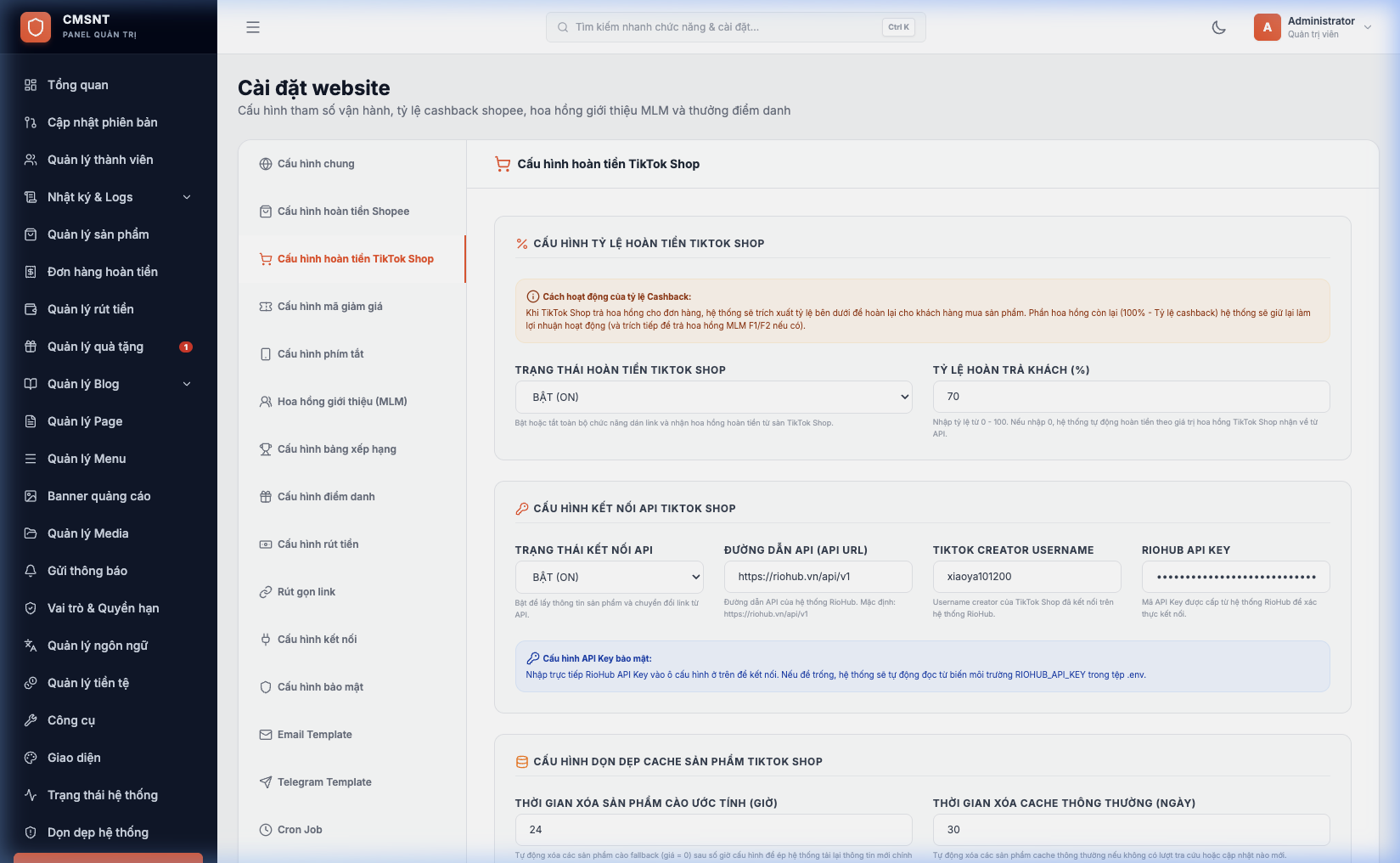This screenshot has width=1400, height=863.
Task: Click the Tổng quan dashboard icon
Action: click(x=31, y=85)
